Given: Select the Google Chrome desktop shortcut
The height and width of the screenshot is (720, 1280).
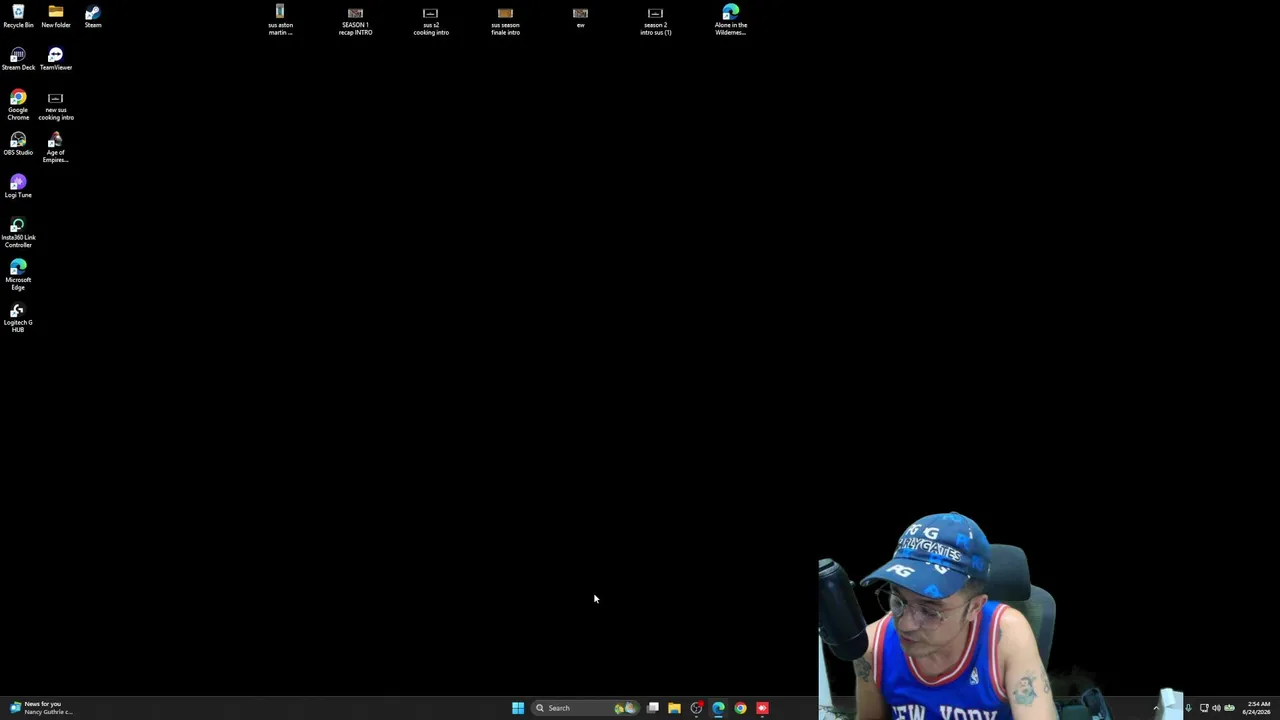Looking at the screenshot, I should (18, 105).
